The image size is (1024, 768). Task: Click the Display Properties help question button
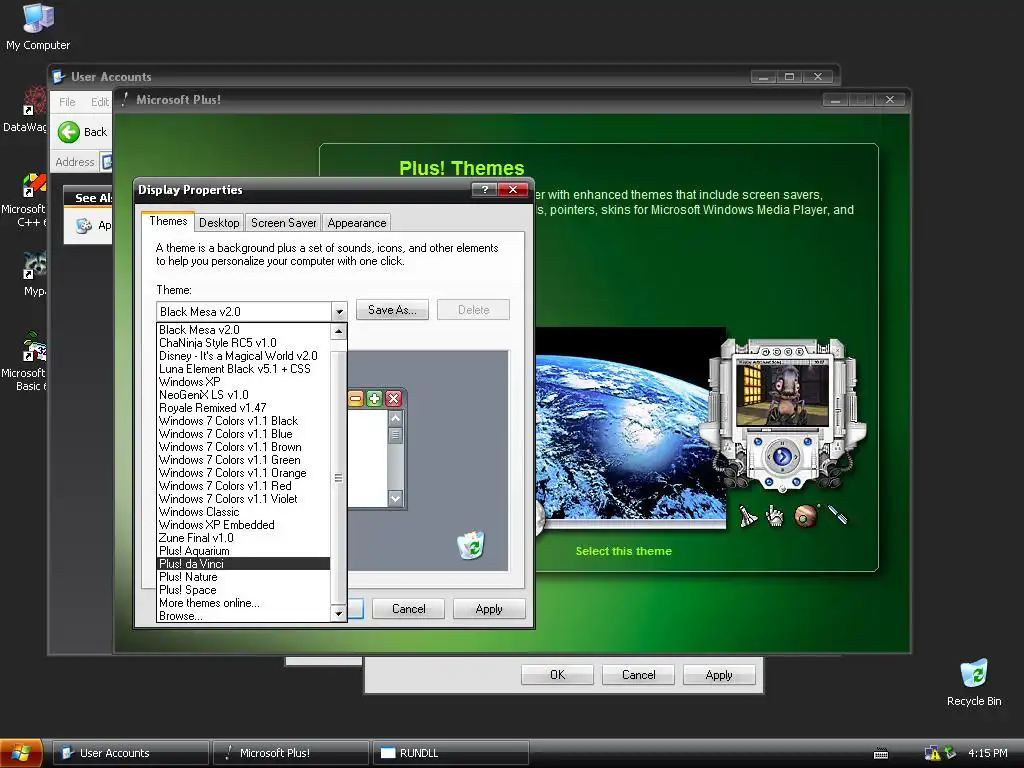(x=484, y=189)
